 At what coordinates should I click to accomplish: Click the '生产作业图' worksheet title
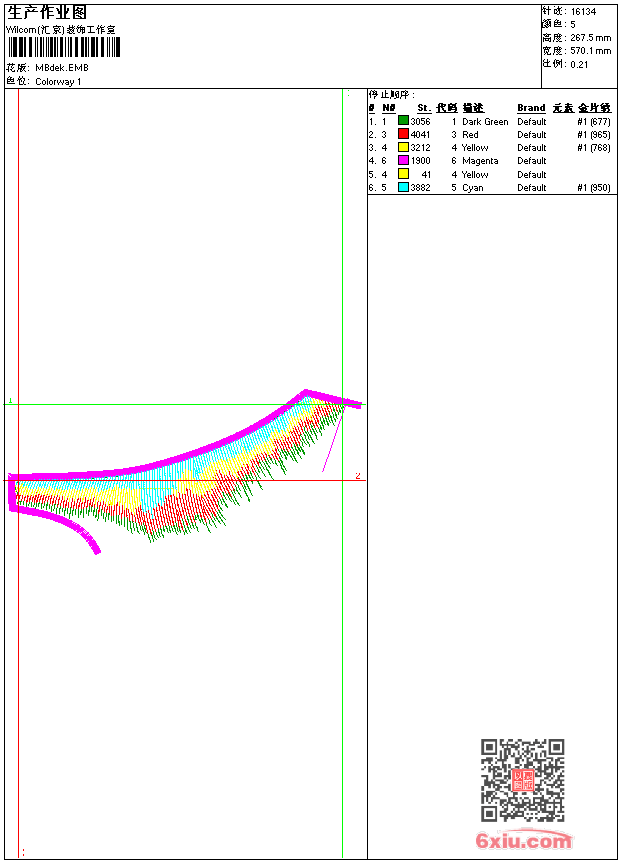pyautogui.click(x=47, y=13)
